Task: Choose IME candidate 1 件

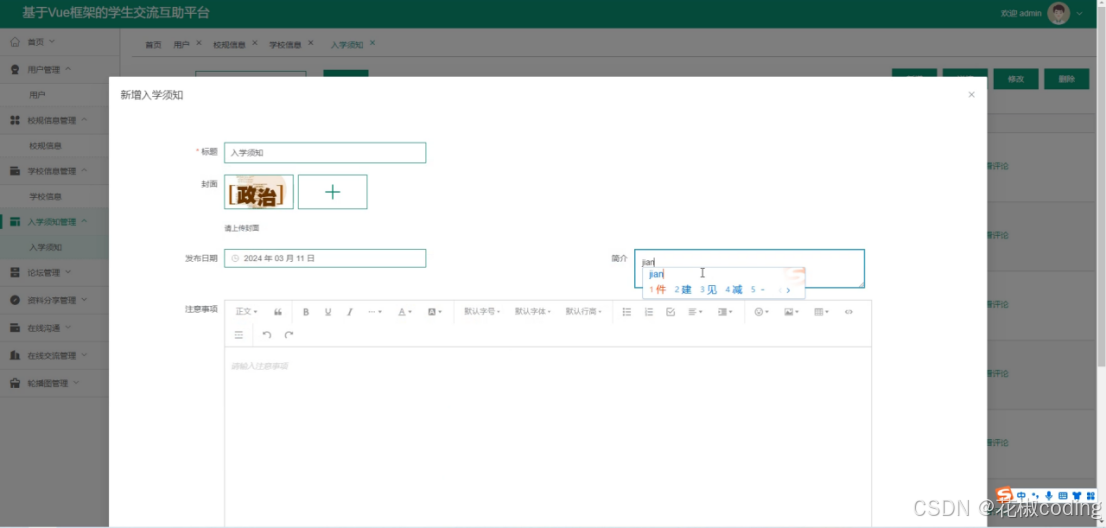Action: [657, 290]
